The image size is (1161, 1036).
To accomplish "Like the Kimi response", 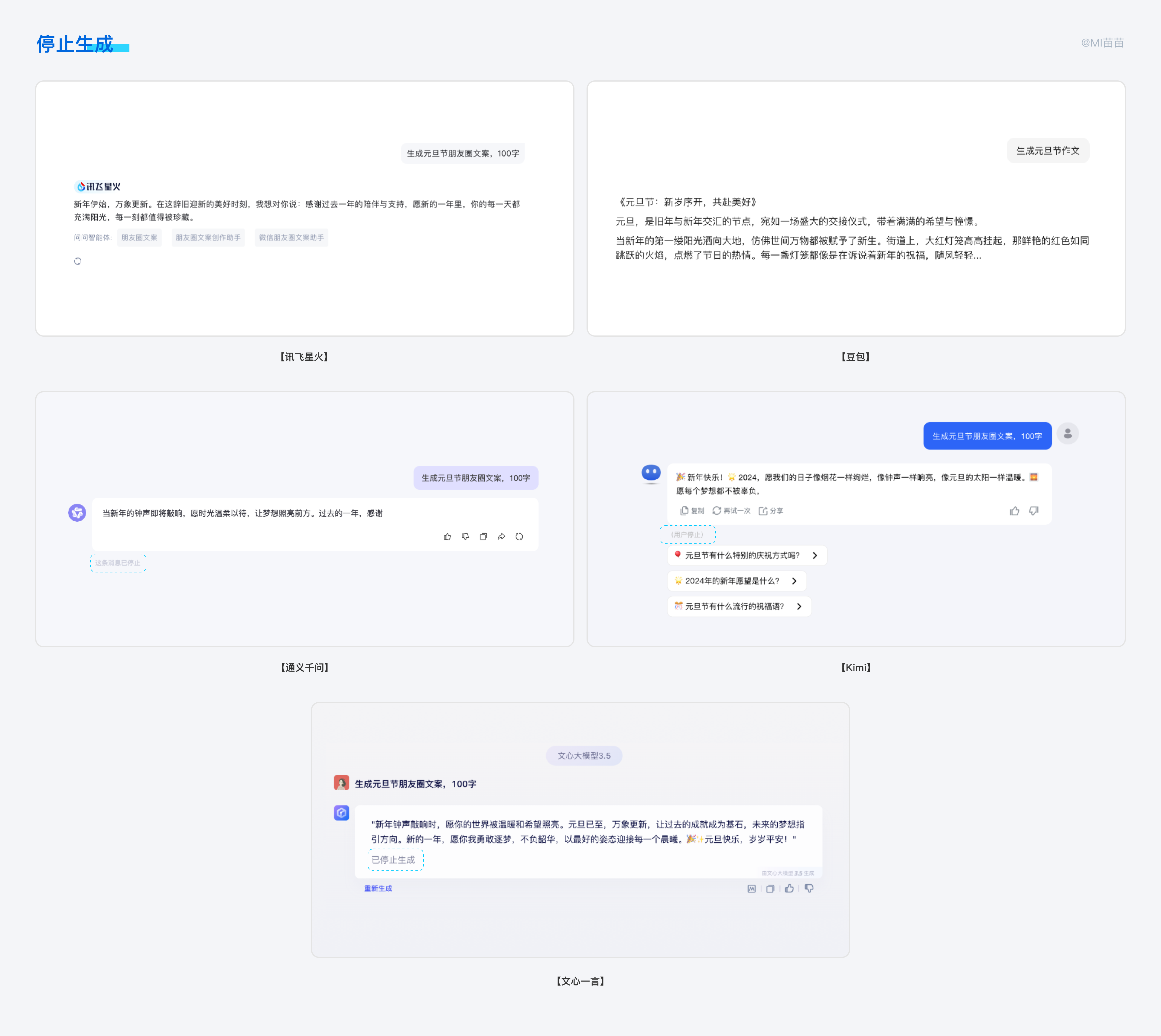I will (1015, 511).
